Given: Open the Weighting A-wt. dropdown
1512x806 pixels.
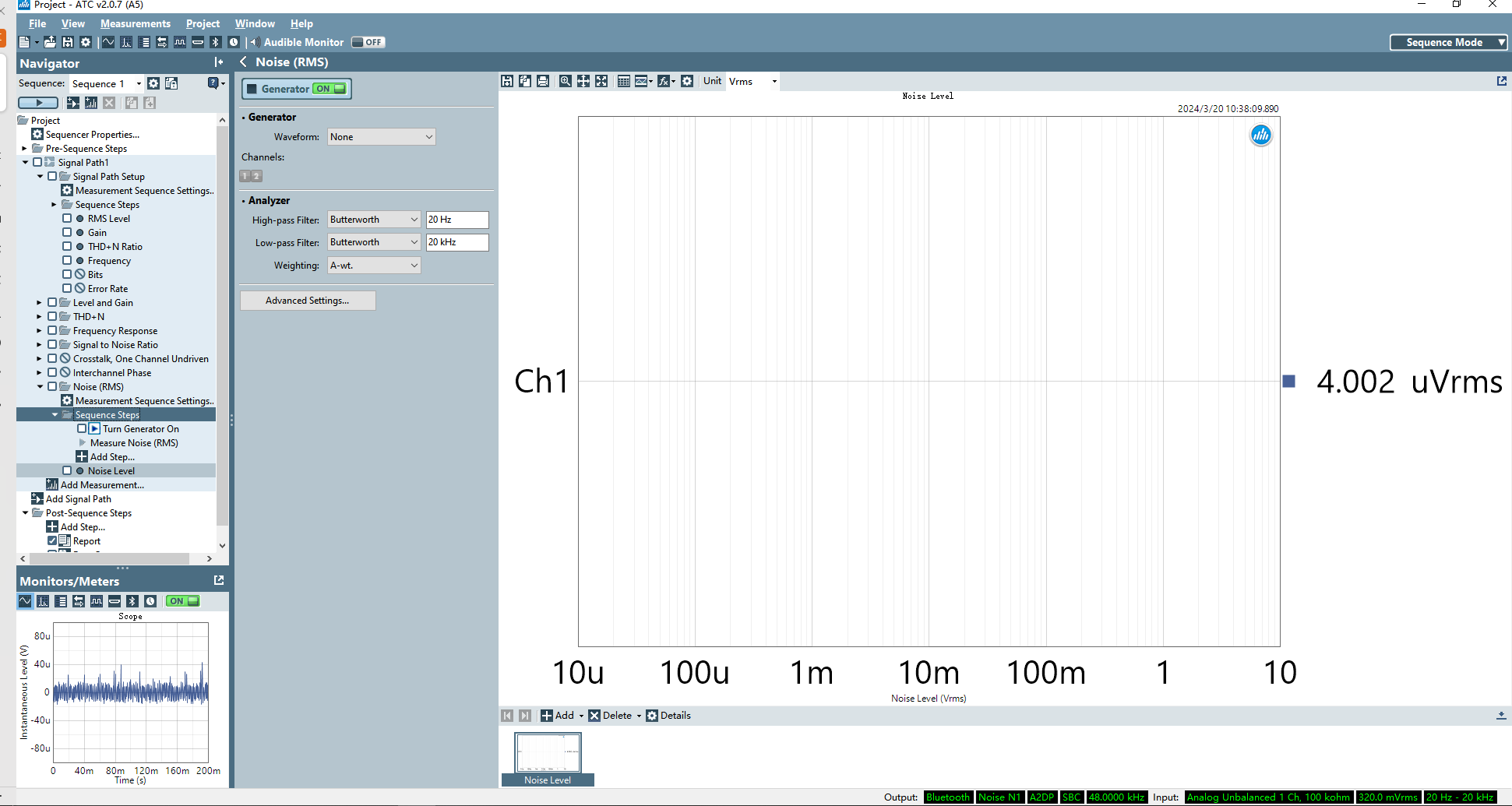Looking at the screenshot, I should [374, 266].
